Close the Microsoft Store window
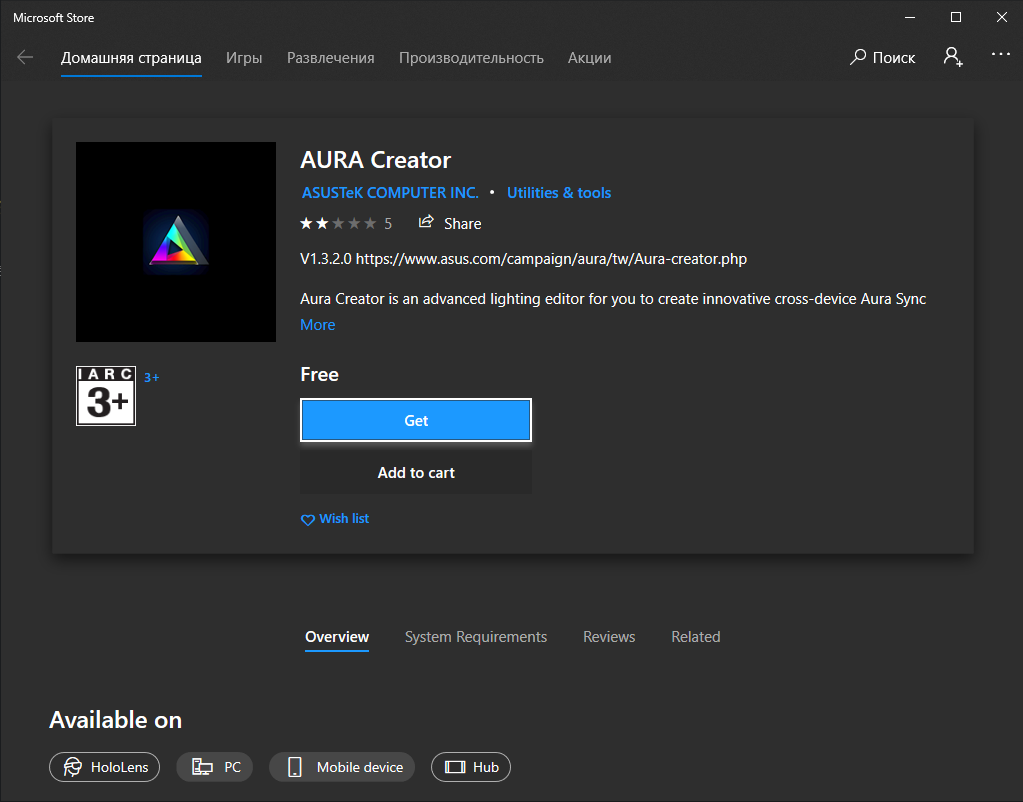The height and width of the screenshot is (802, 1023). pos(1001,18)
